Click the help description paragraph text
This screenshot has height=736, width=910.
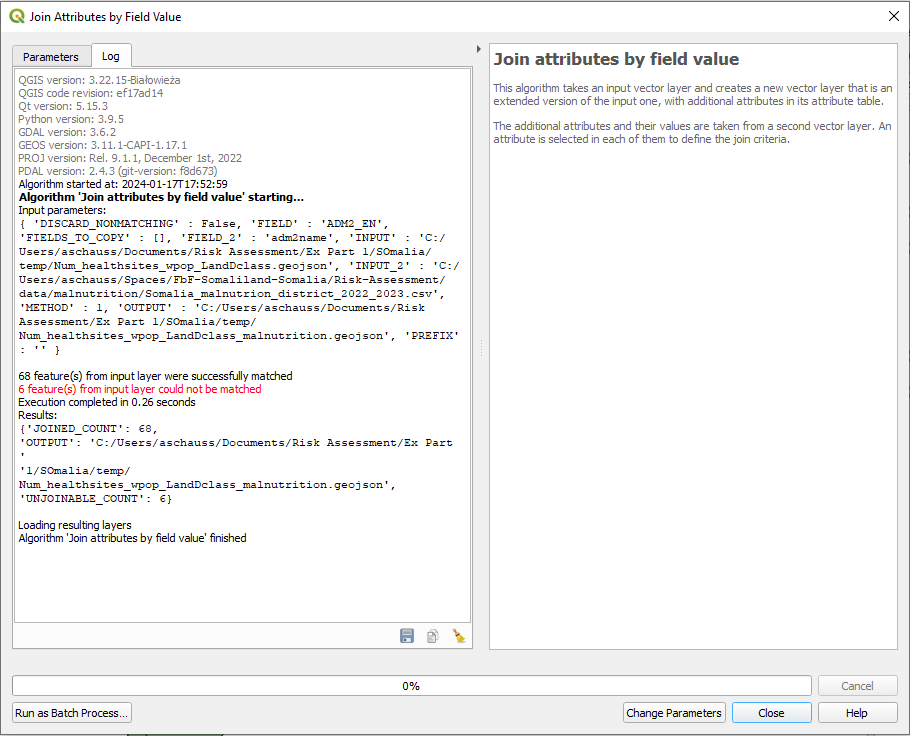(x=692, y=95)
